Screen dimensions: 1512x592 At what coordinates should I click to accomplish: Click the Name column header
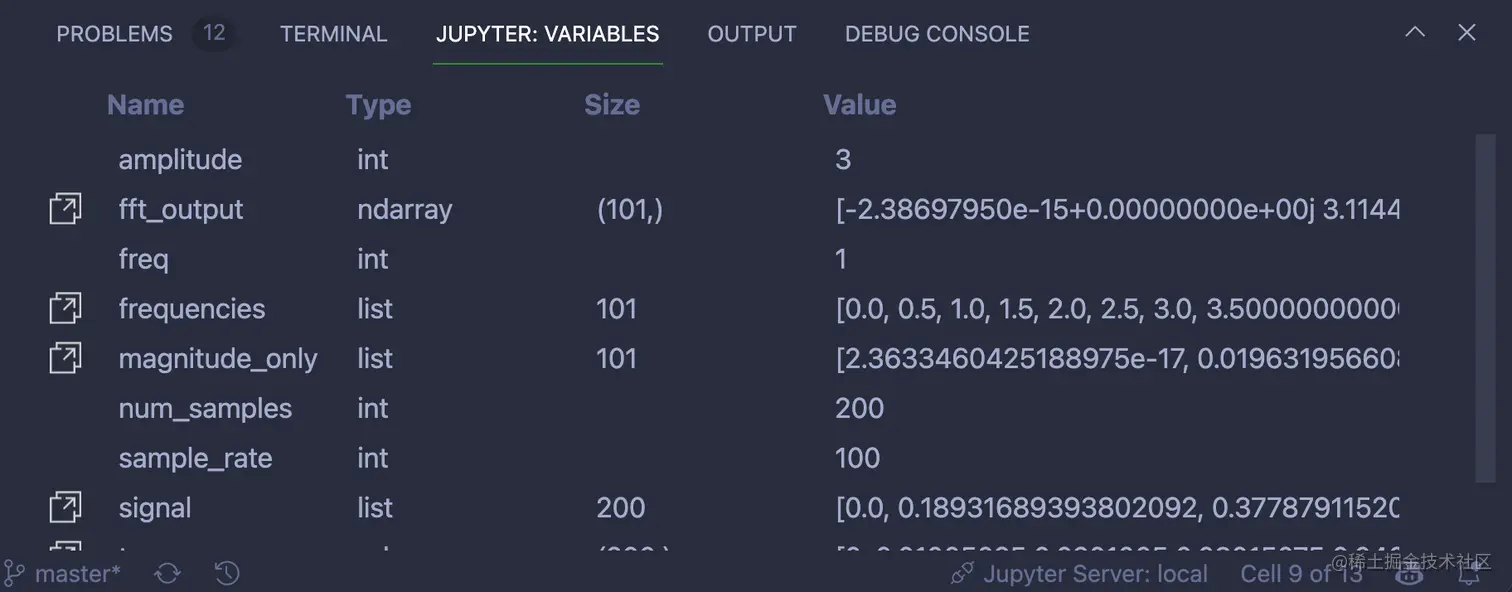pyautogui.click(x=145, y=104)
